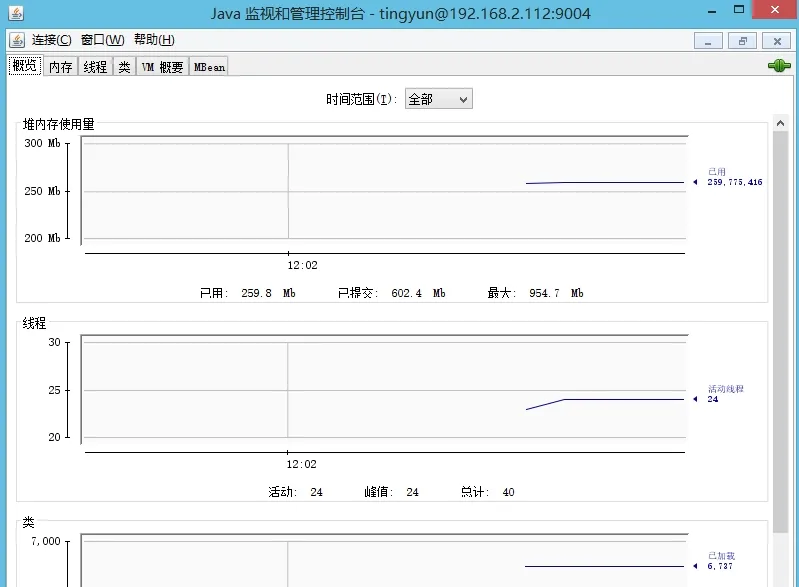Screen dimensions: 799x587
Task: Restore the inner connection window
Action: tap(742, 41)
